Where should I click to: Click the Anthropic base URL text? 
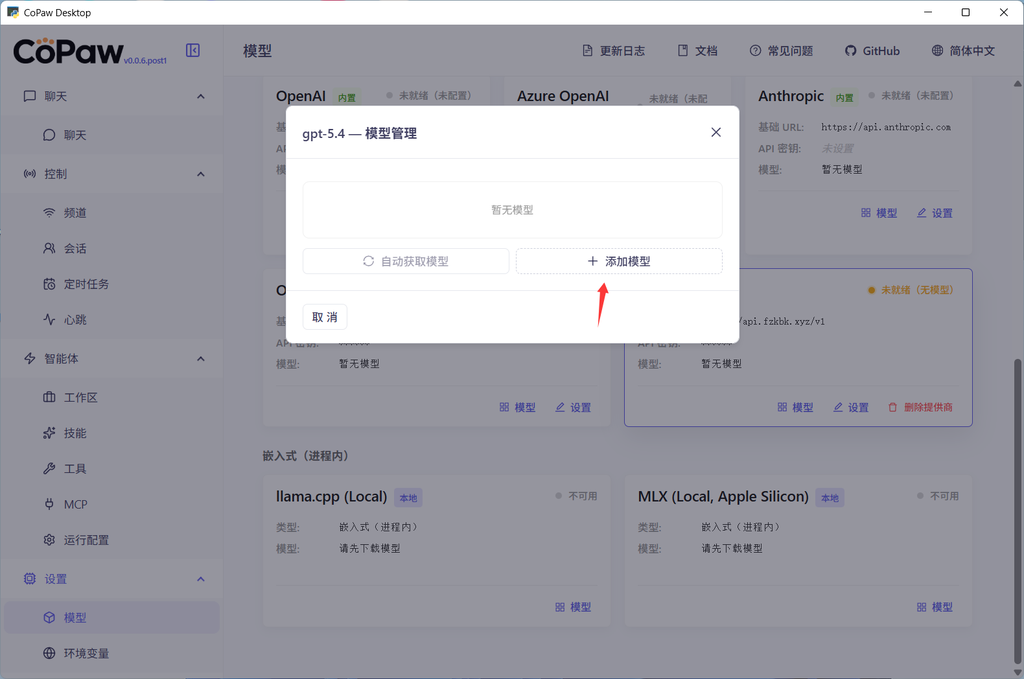tap(886, 127)
